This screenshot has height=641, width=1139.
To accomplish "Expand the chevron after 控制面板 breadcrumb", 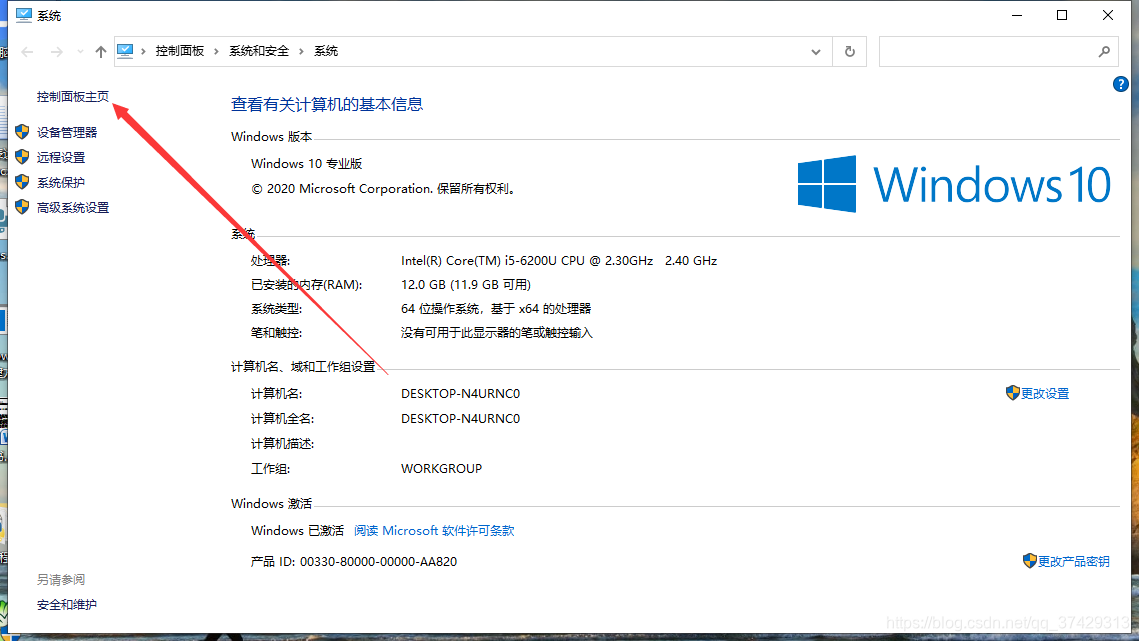I will click(x=216, y=51).
